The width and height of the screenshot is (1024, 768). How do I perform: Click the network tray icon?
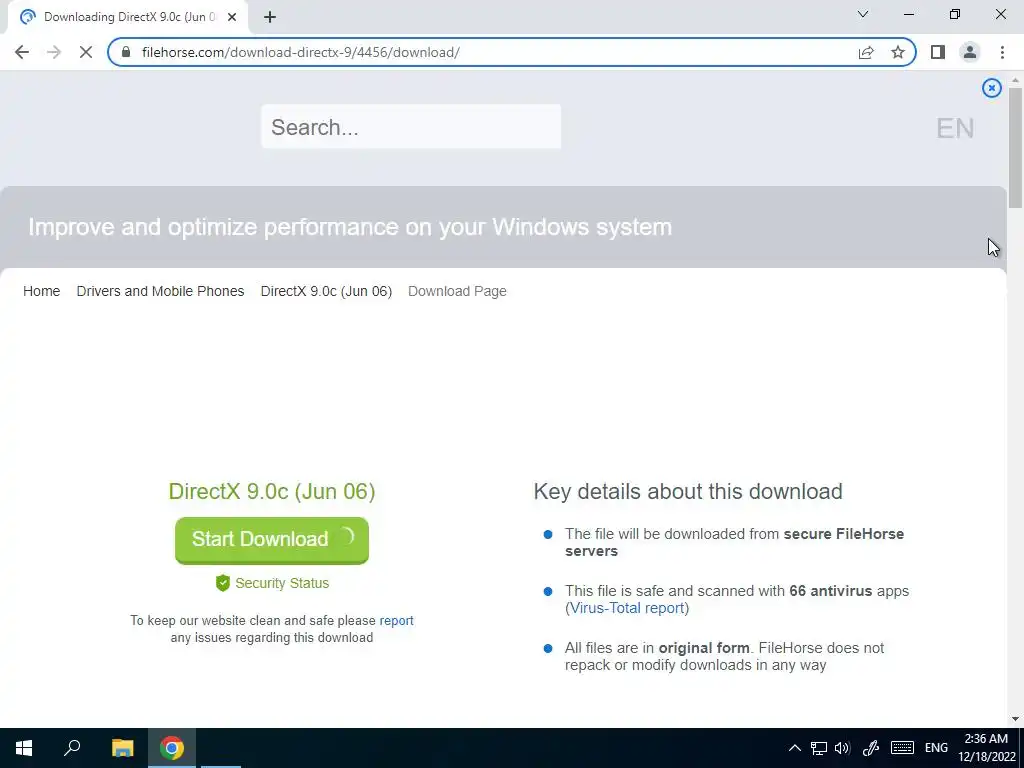pos(818,748)
